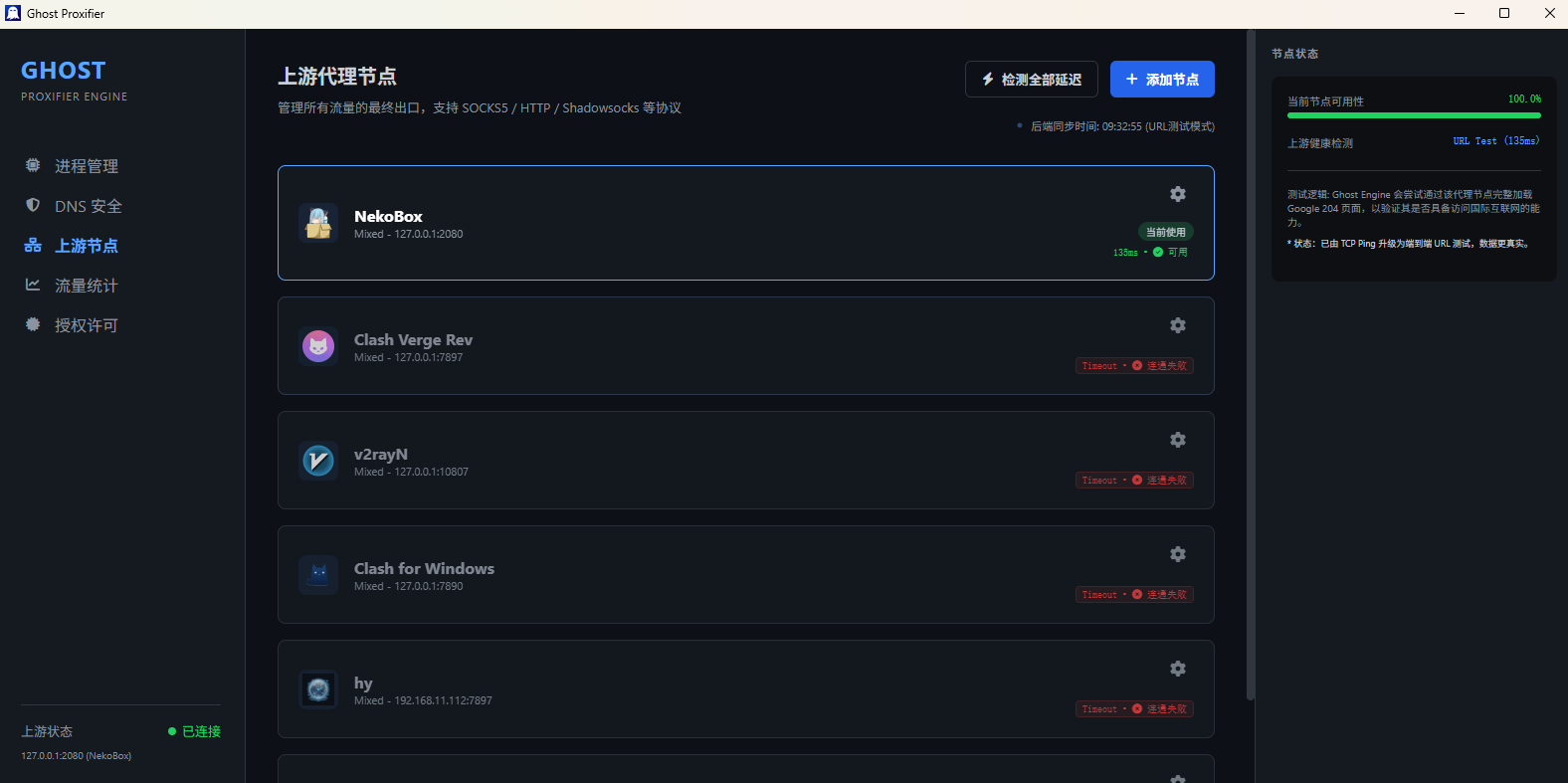Select the v2rayN node name

pyautogui.click(x=381, y=454)
